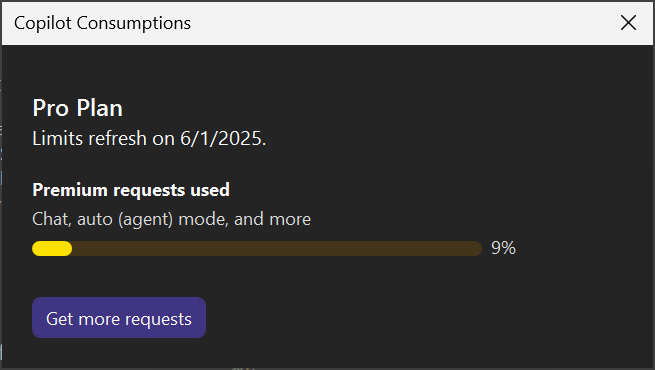
Task: Select the 9% usage label
Action: point(503,248)
